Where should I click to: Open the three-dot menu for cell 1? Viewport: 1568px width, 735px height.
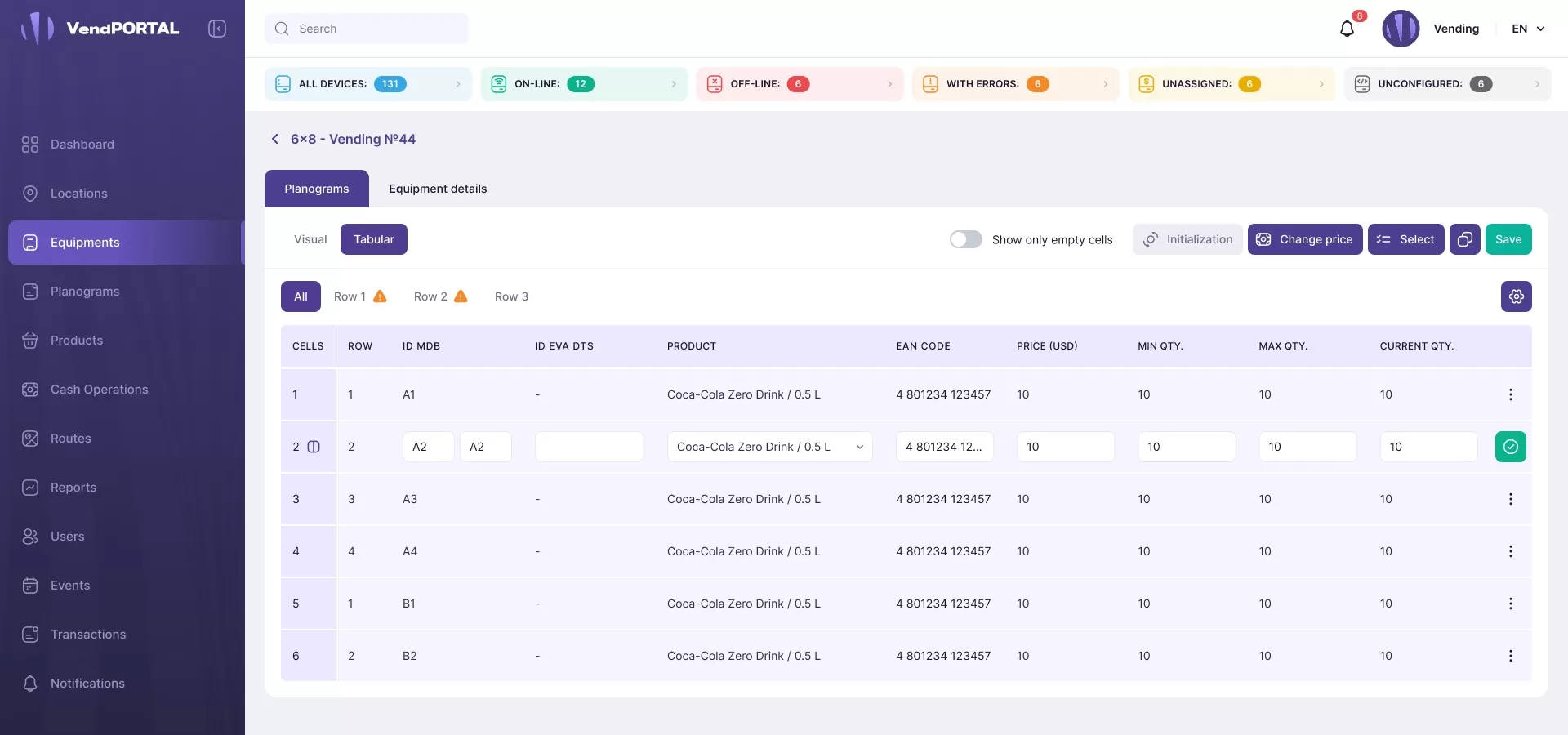[x=1510, y=394]
